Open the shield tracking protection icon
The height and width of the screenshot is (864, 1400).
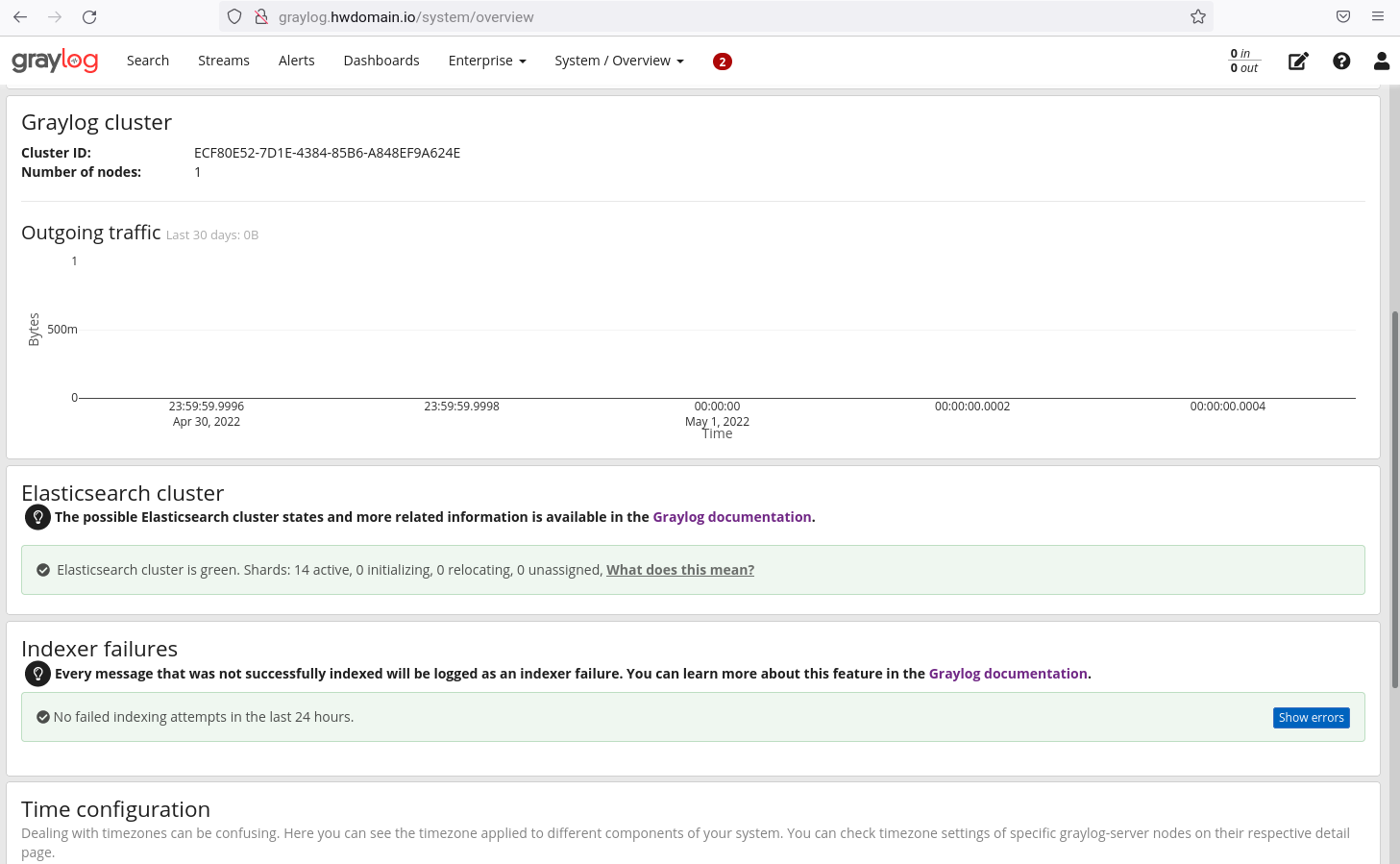click(234, 16)
